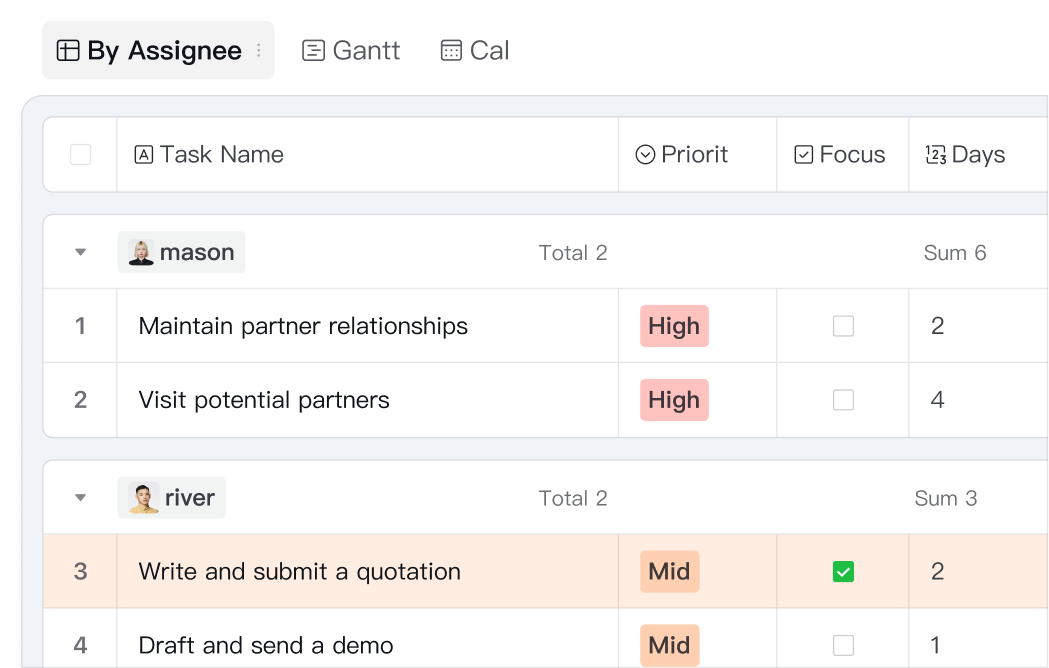Collapse the mason group
The width and height of the screenshot is (1049, 668).
click(81, 253)
